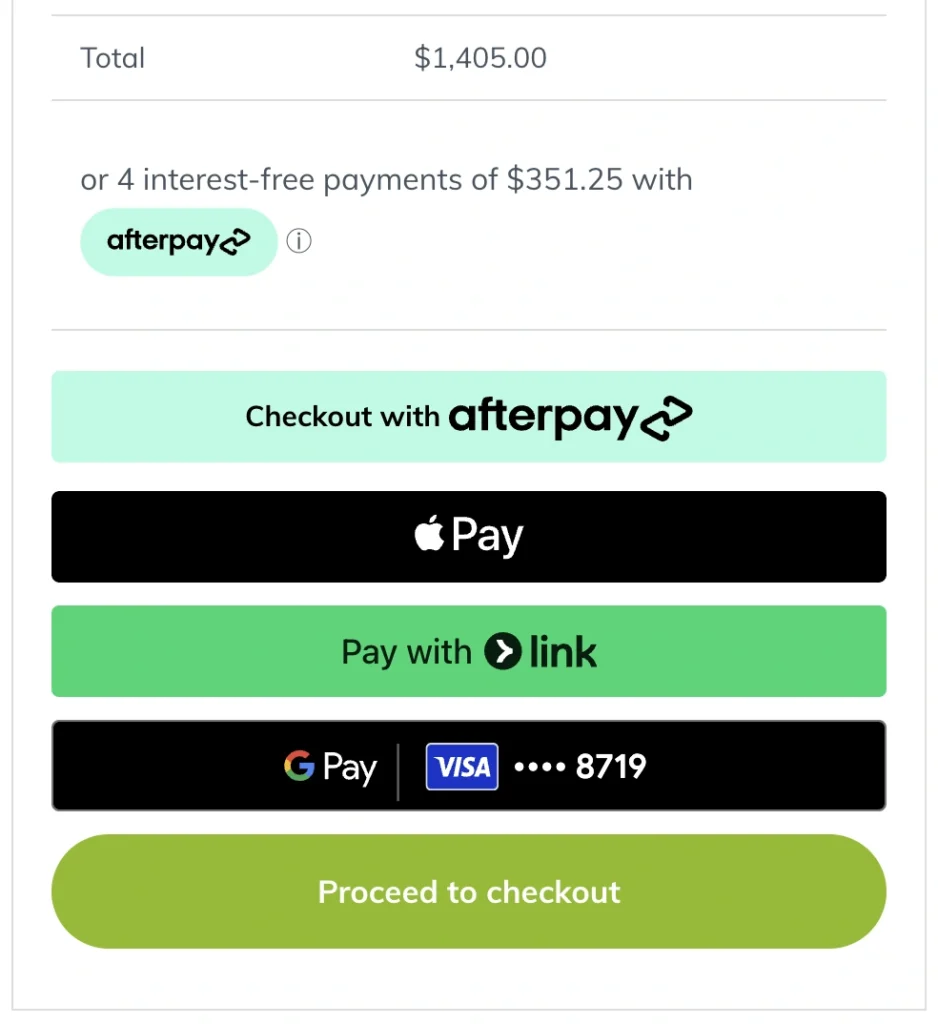Click the Apple logo on black button

click(429, 535)
